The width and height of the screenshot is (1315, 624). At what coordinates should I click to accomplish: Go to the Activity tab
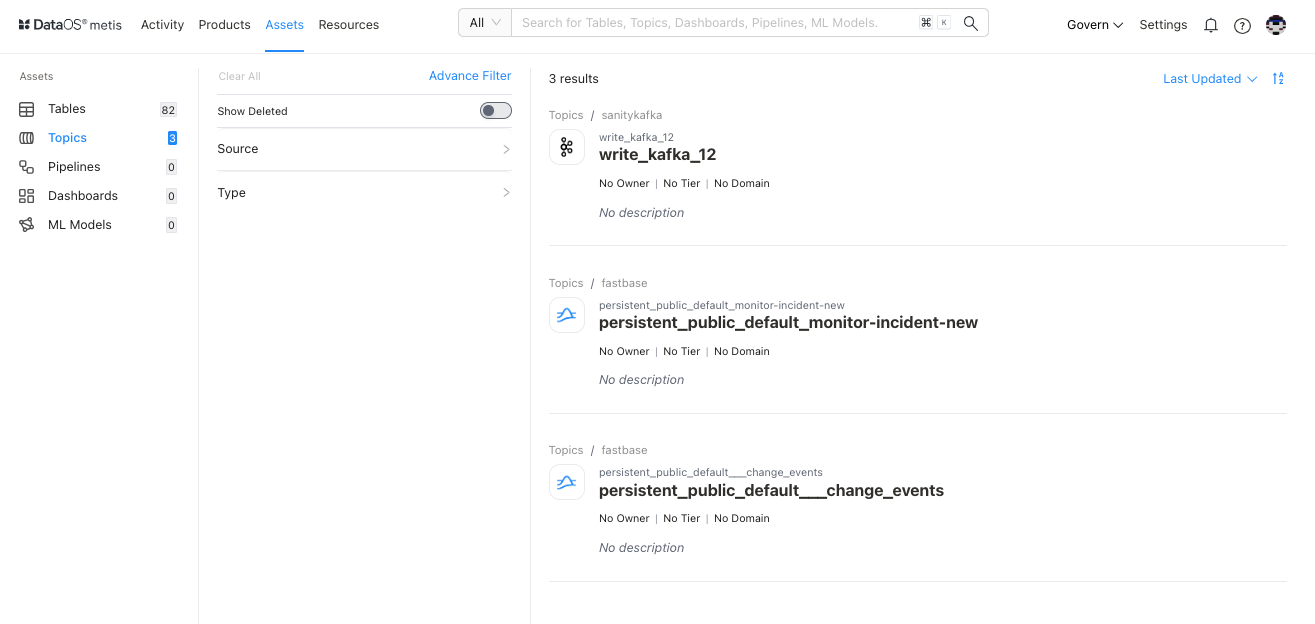pyautogui.click(x=162, y=25)
